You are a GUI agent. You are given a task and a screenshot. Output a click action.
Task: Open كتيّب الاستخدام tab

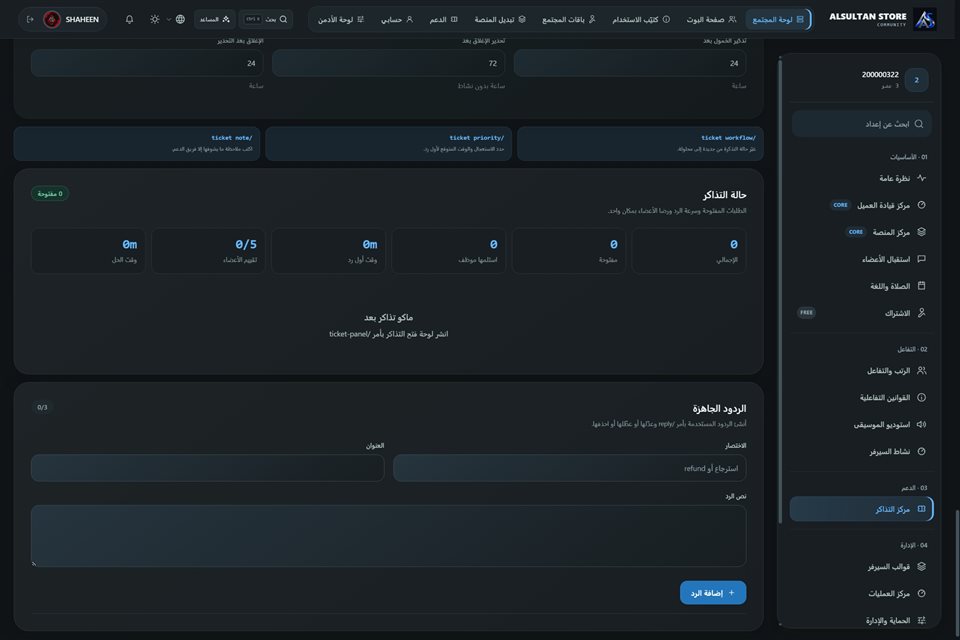[x=640, y=20]
